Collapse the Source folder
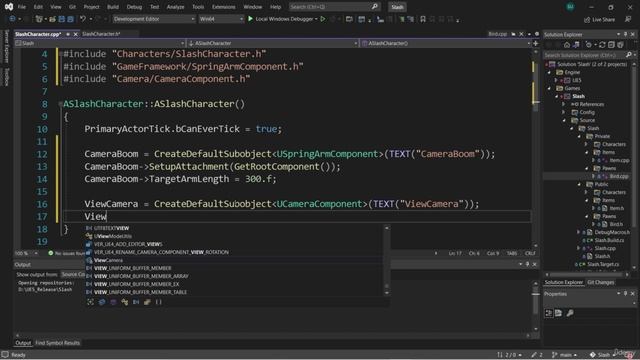The image size is (640, 360). coord(564,120)
